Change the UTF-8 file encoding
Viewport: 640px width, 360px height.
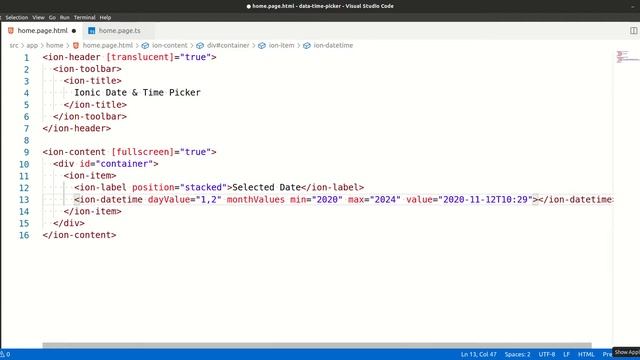click(x=547, y=354)
